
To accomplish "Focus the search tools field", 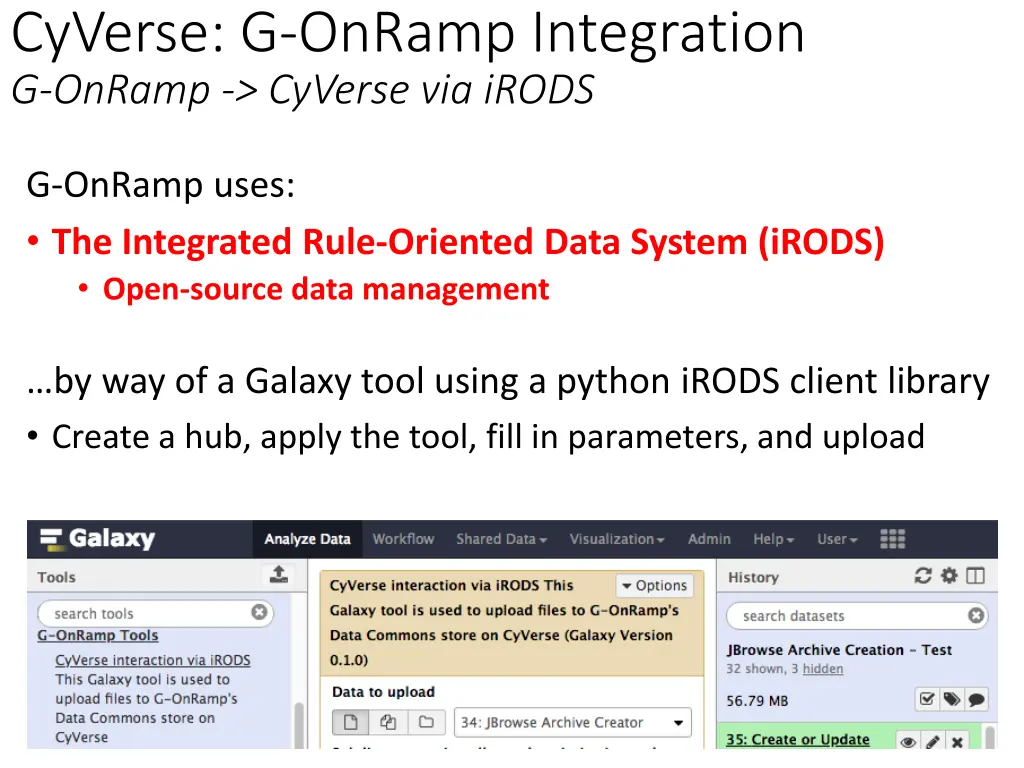I will (155, 613).
